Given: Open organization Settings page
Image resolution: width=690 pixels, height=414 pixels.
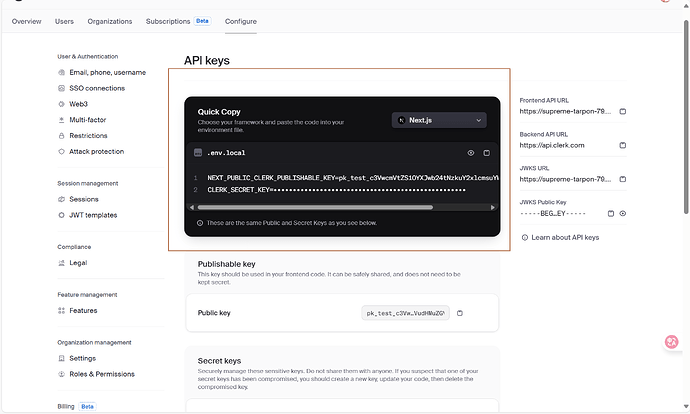Looking at the screenshot, I should tap(82, 358).
